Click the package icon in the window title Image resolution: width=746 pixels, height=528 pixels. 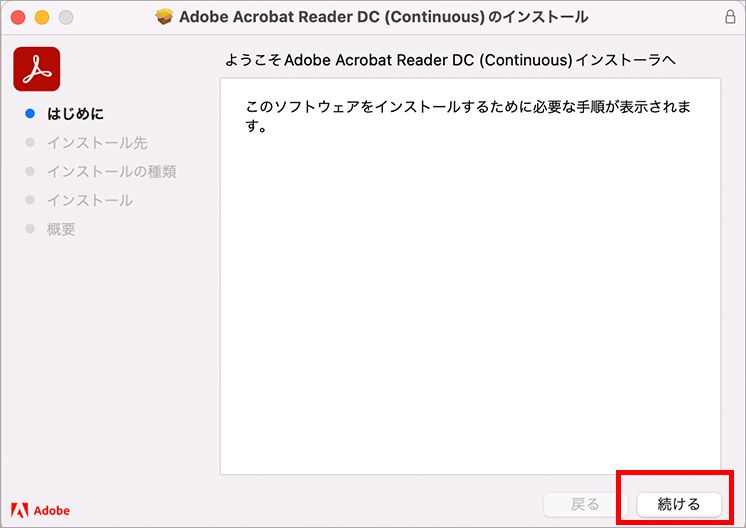[x=164, y=17]
